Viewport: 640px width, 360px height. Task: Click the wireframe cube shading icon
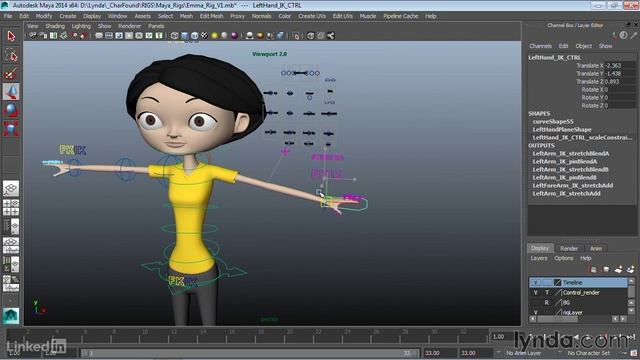pyautogui.click(x=175, y=36)
